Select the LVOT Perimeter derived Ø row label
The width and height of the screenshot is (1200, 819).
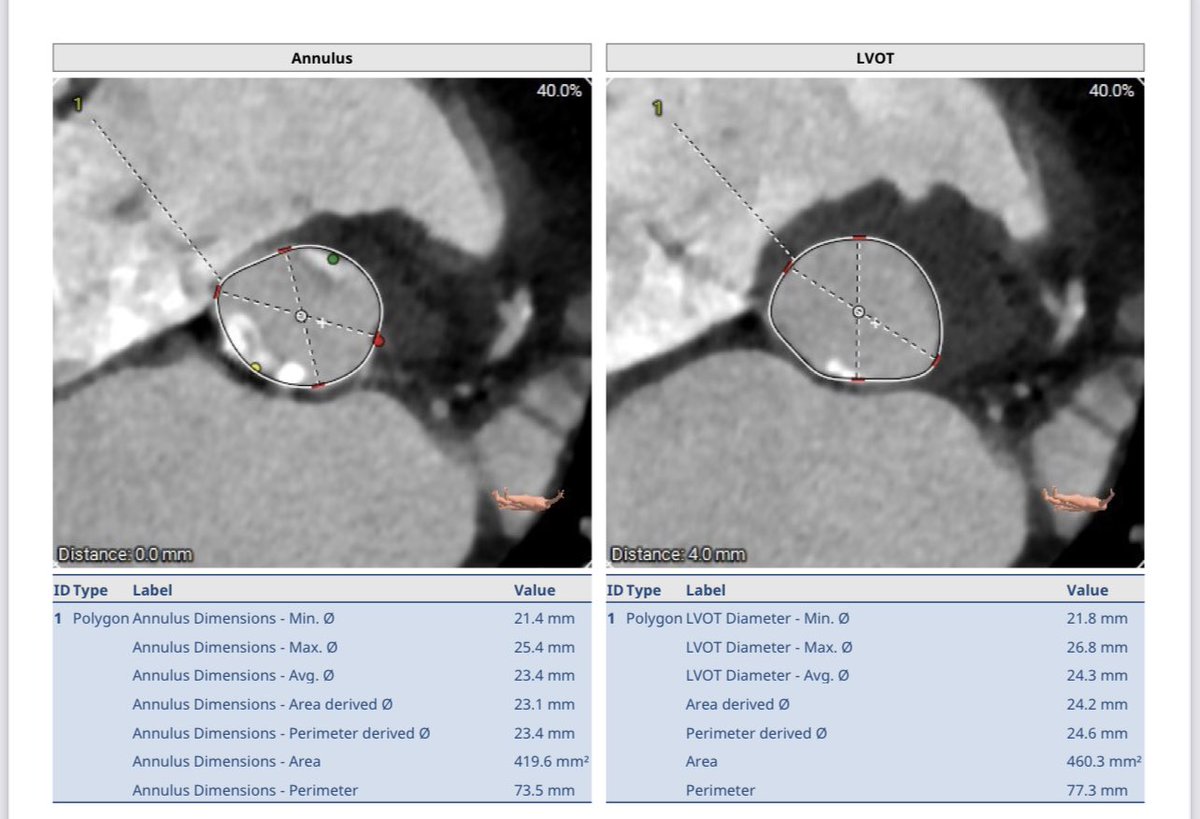[756, 733]
